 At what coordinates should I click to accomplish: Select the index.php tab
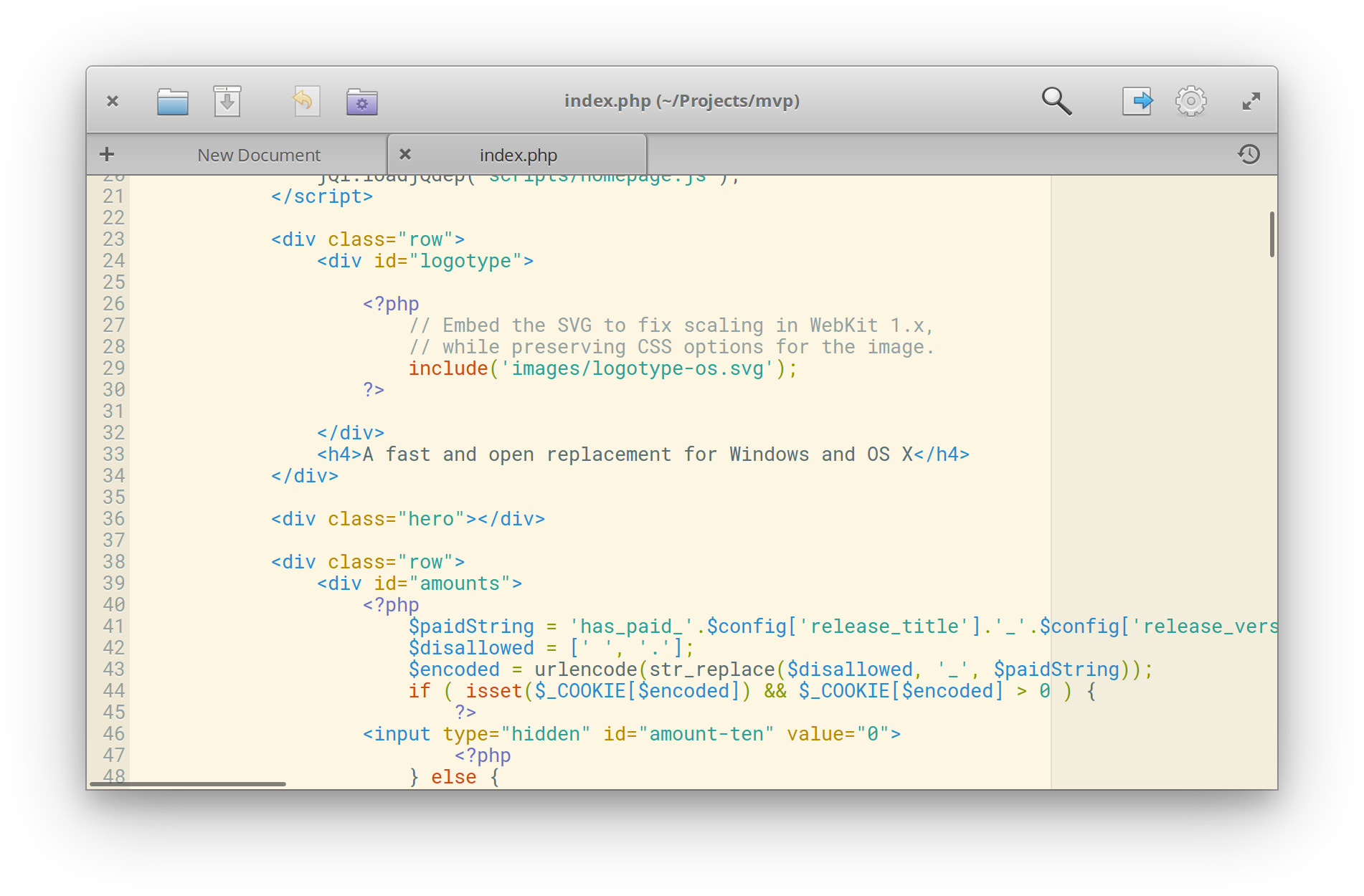pos(518,155)
